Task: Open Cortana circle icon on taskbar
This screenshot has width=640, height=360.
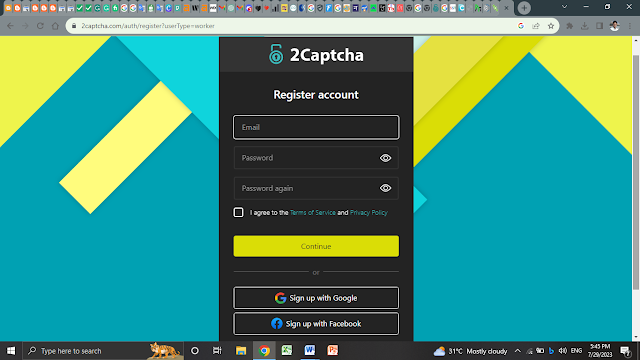Action: (195, 351)
